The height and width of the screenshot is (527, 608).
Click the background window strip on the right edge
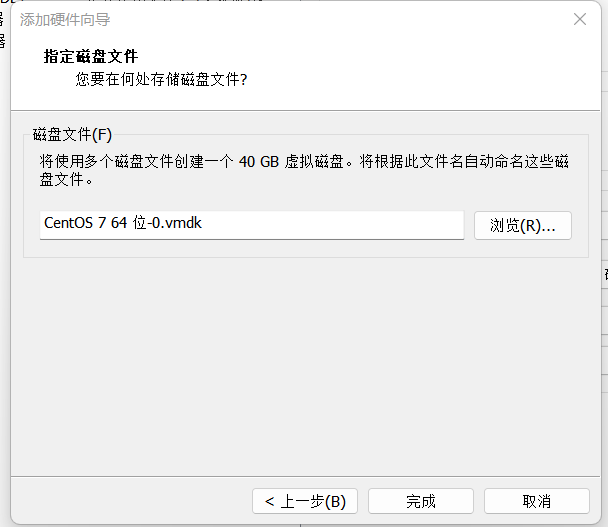pos(604,300)
